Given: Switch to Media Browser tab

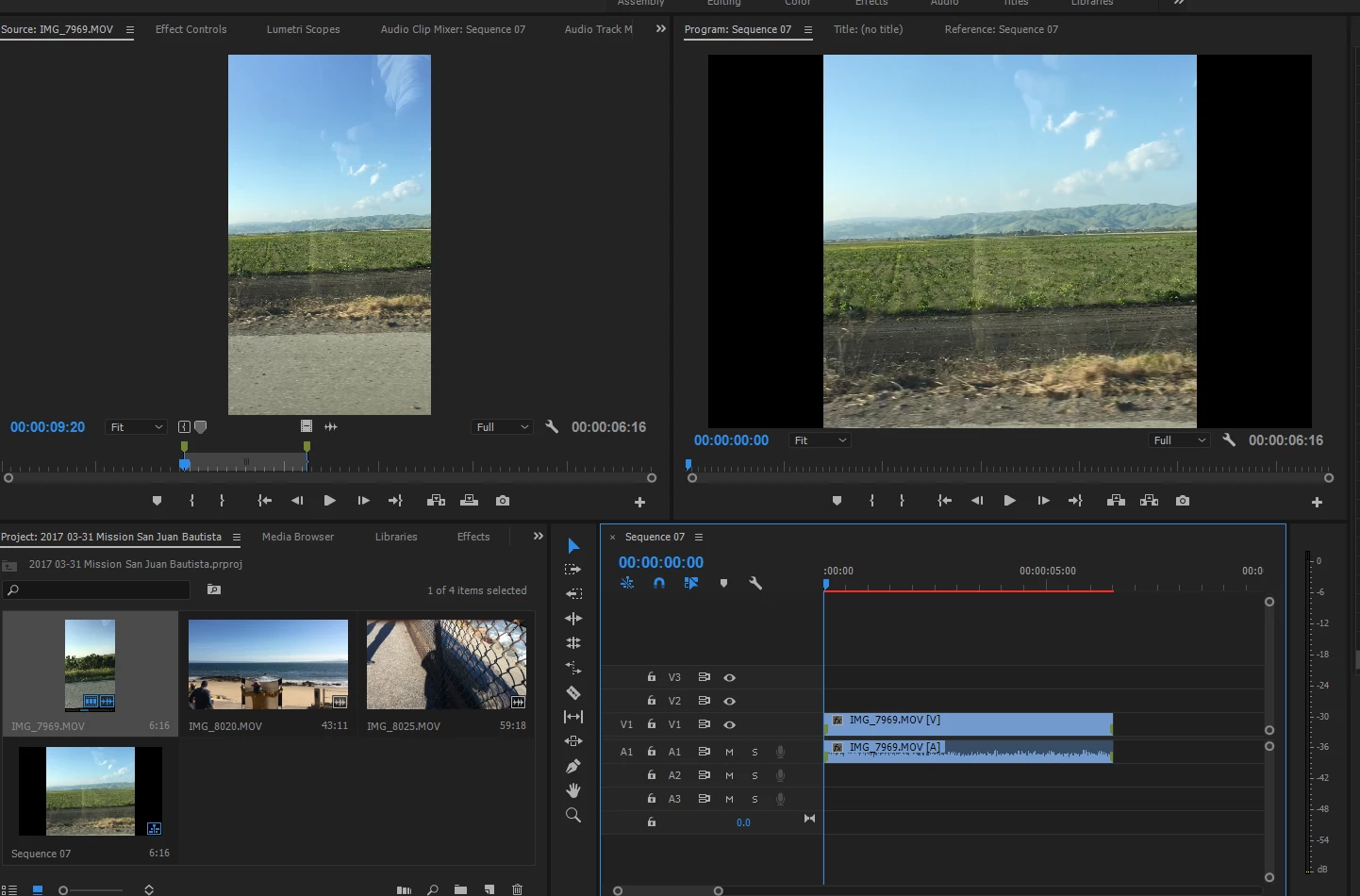Looking at the screenshot, I should click(x=298, y=537).
